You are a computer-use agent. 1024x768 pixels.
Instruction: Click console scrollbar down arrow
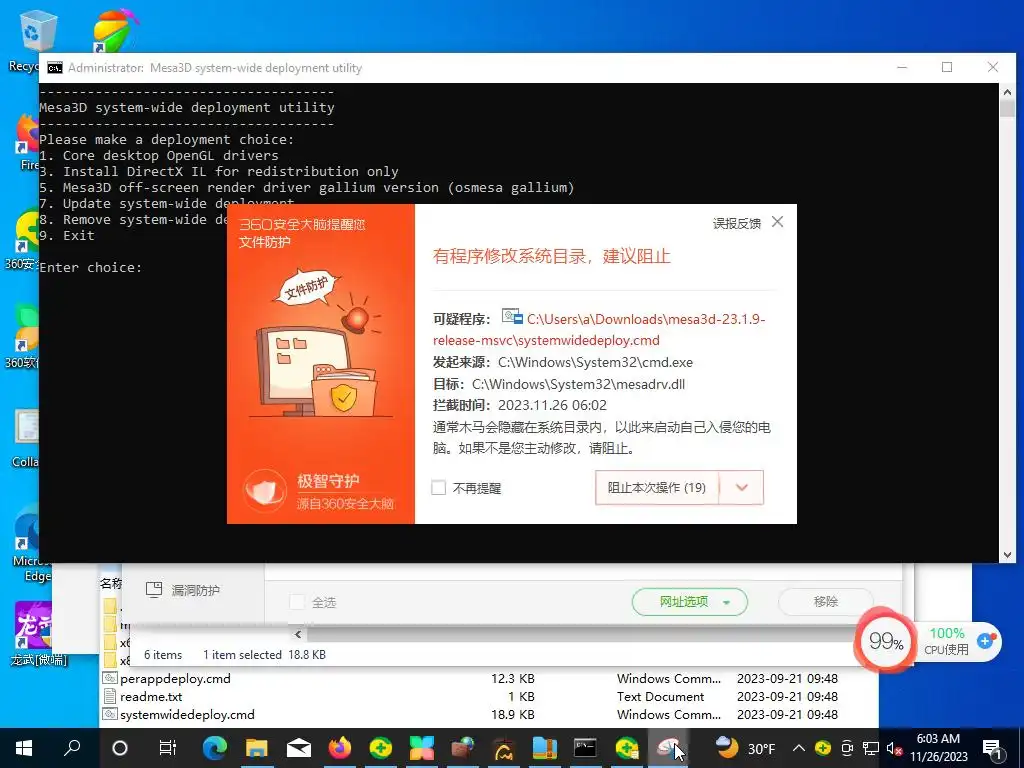click(x=1006, y=555)
